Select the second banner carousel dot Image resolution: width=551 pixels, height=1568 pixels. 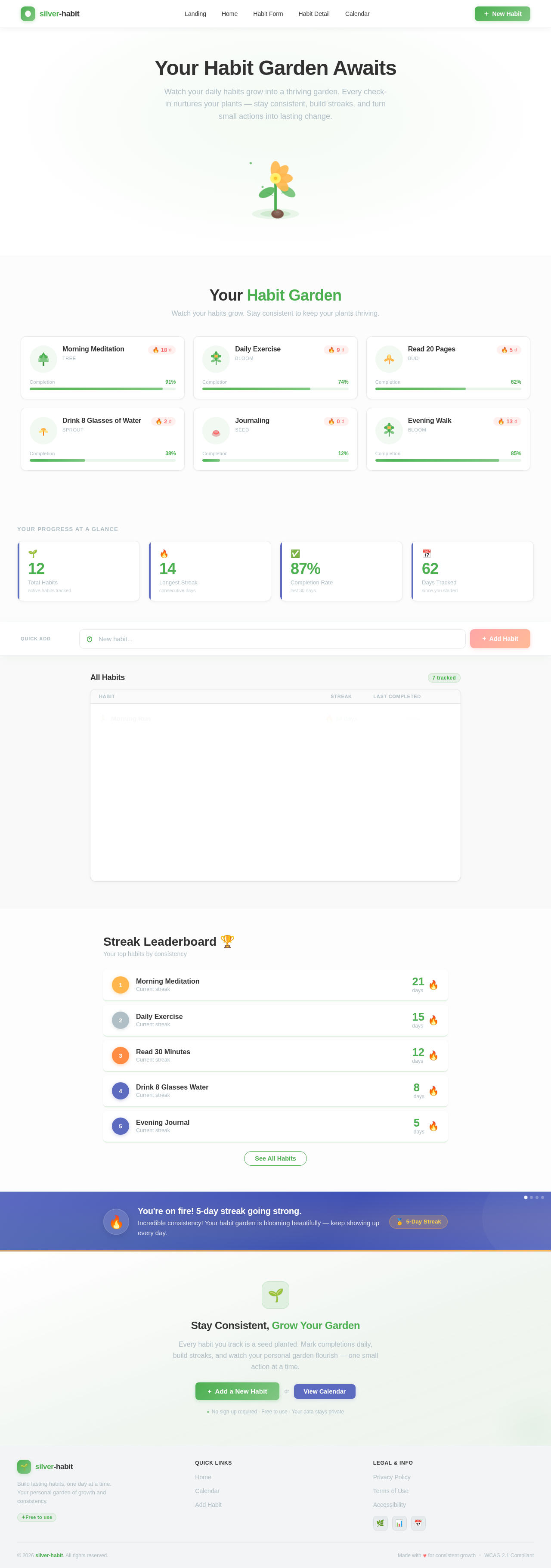click(531, 1197)
